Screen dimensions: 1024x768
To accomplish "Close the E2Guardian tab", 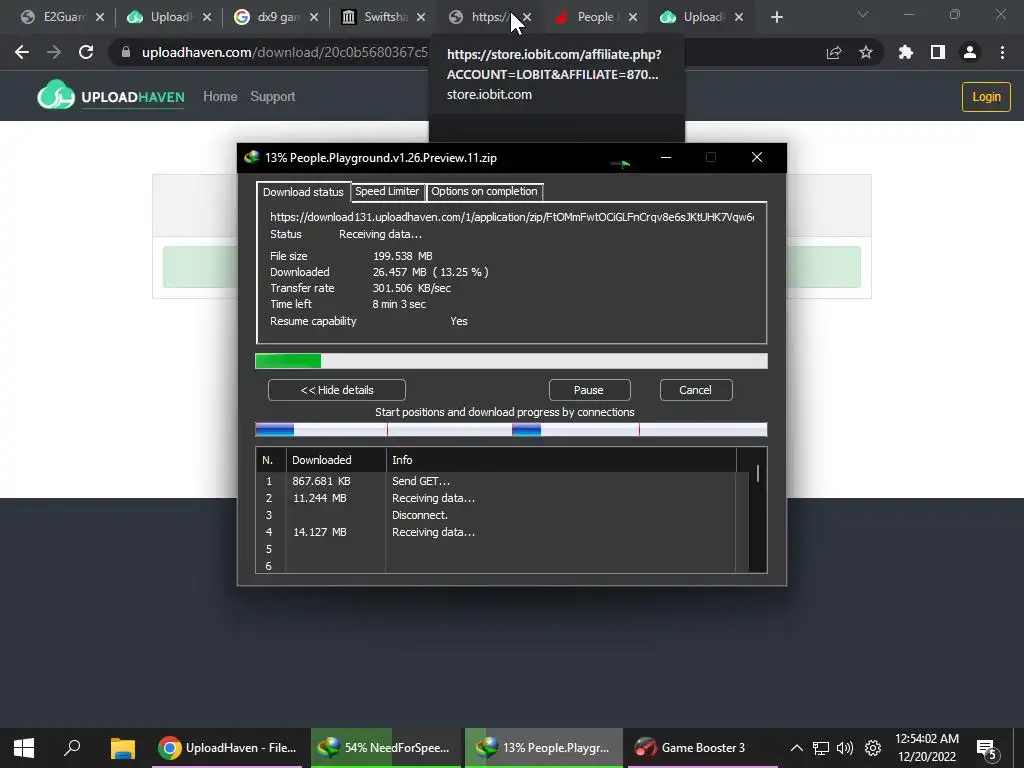I will (x=100, y=18).
